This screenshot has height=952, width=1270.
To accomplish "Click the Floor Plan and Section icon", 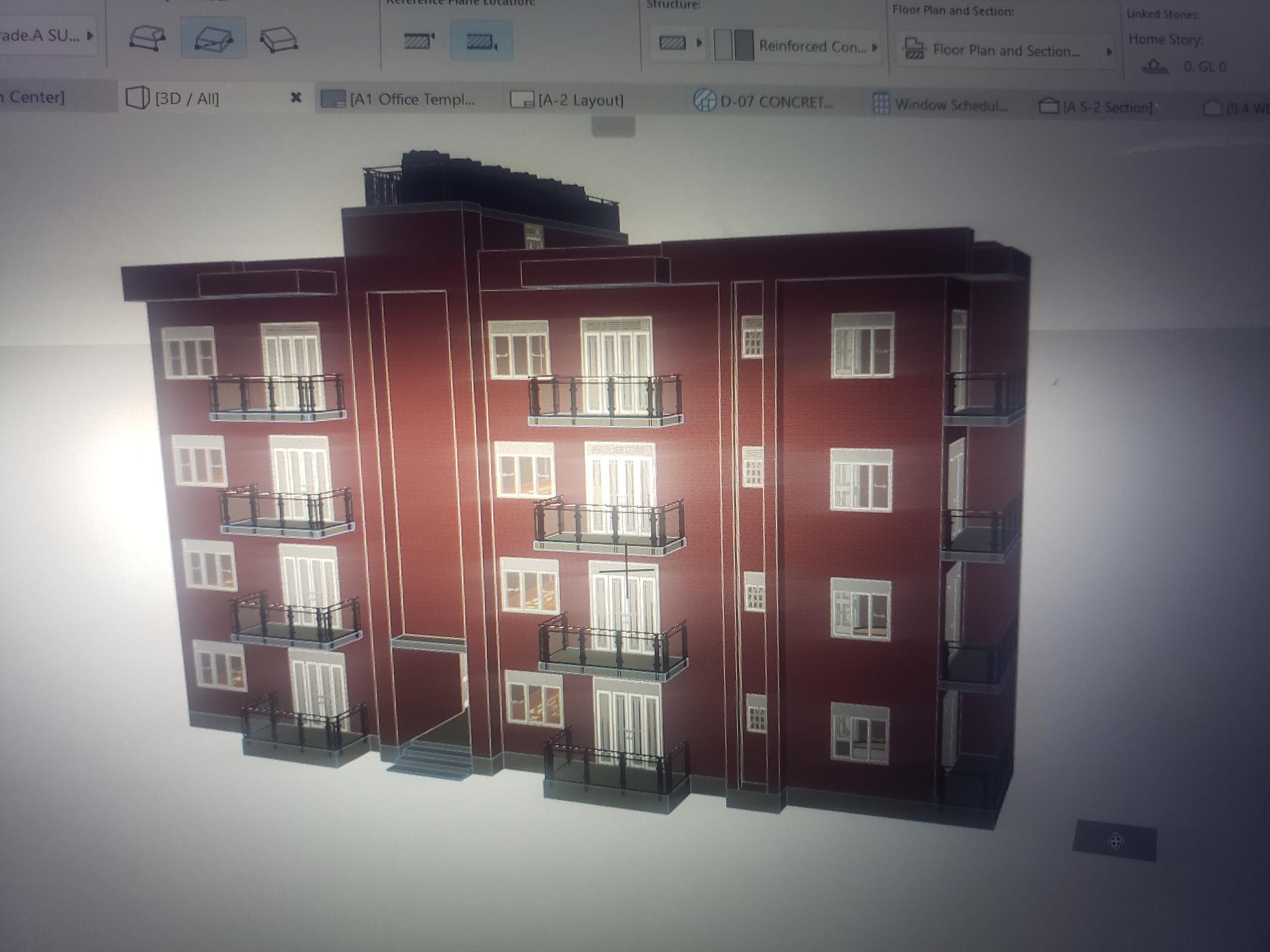I will 914,49.
